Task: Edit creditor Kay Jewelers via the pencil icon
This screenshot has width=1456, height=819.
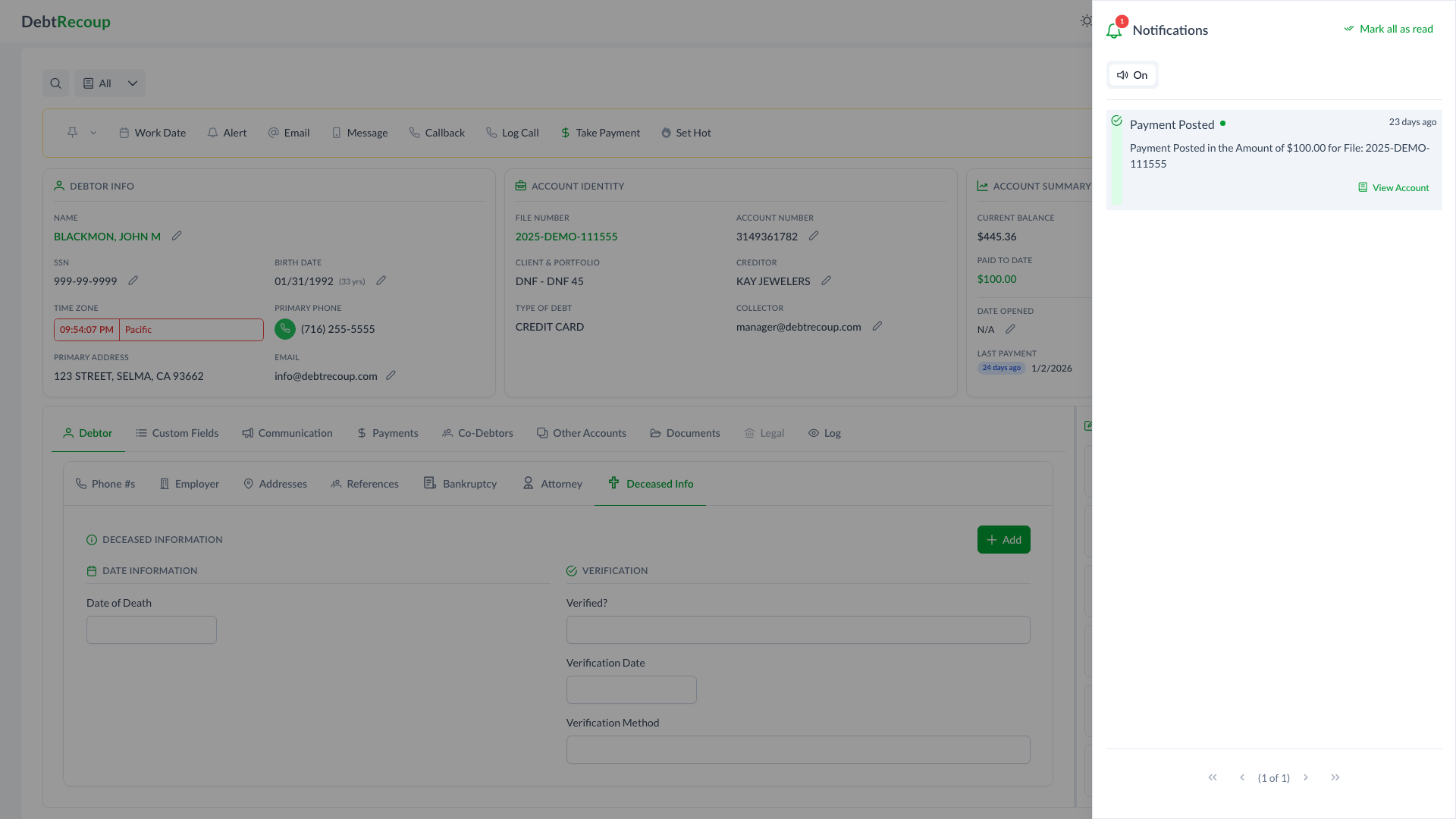Action: click(827, 281)
